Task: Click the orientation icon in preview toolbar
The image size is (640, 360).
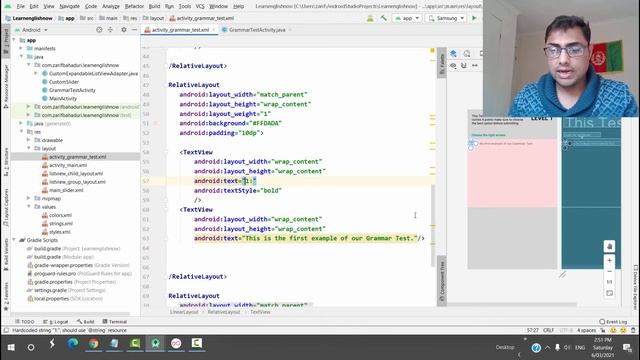Action: point(467,53)
